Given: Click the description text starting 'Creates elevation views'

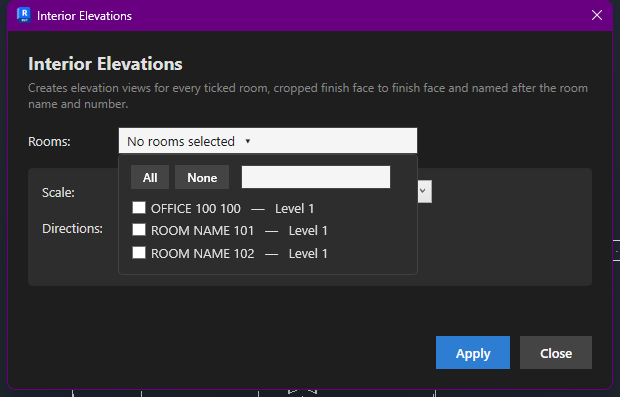Looking at the screenshot, I should coord(308,96).
